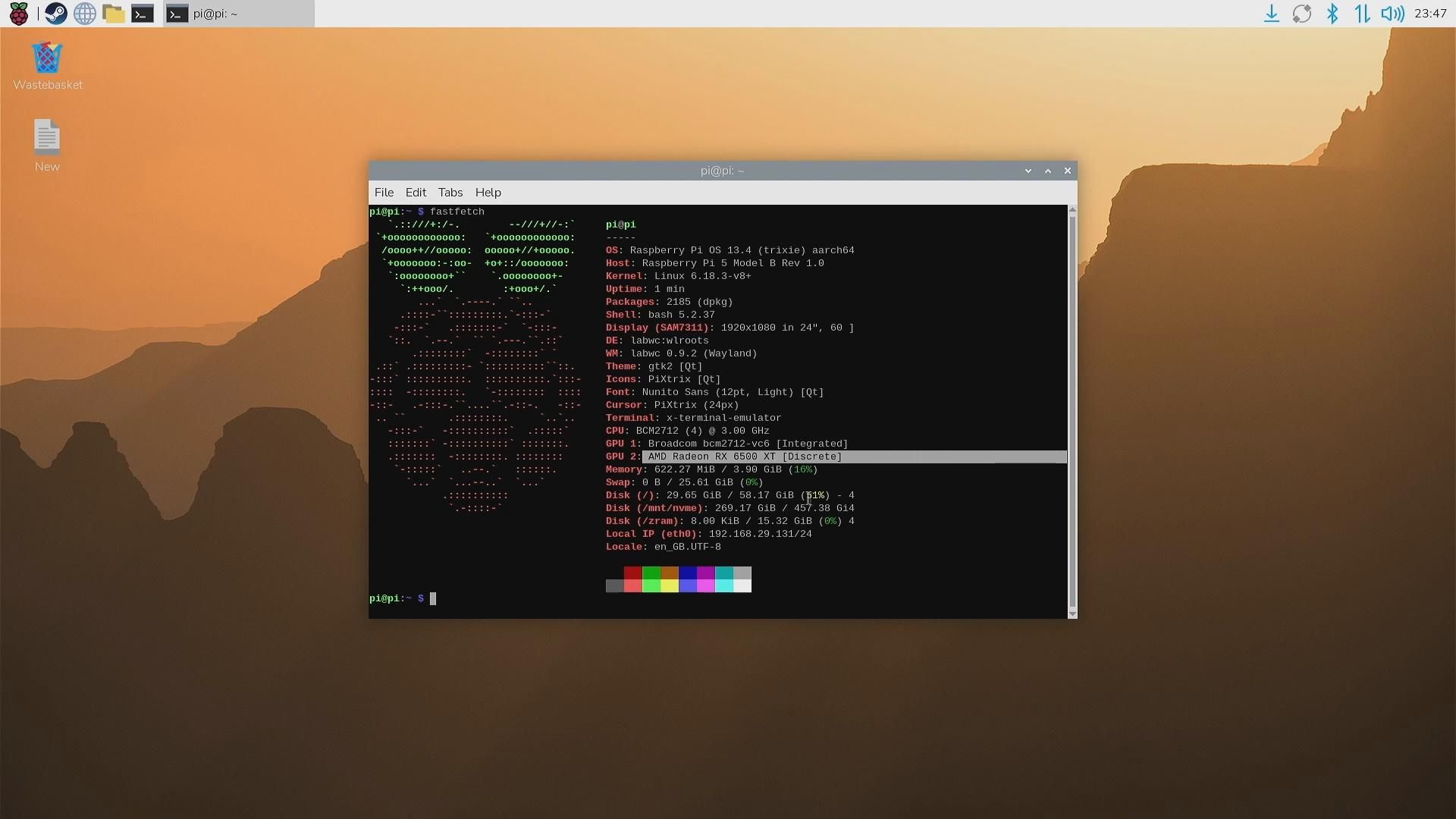Click 'Broadcom bcm2712-vc6 [Integrated]' text

point(748,444)
